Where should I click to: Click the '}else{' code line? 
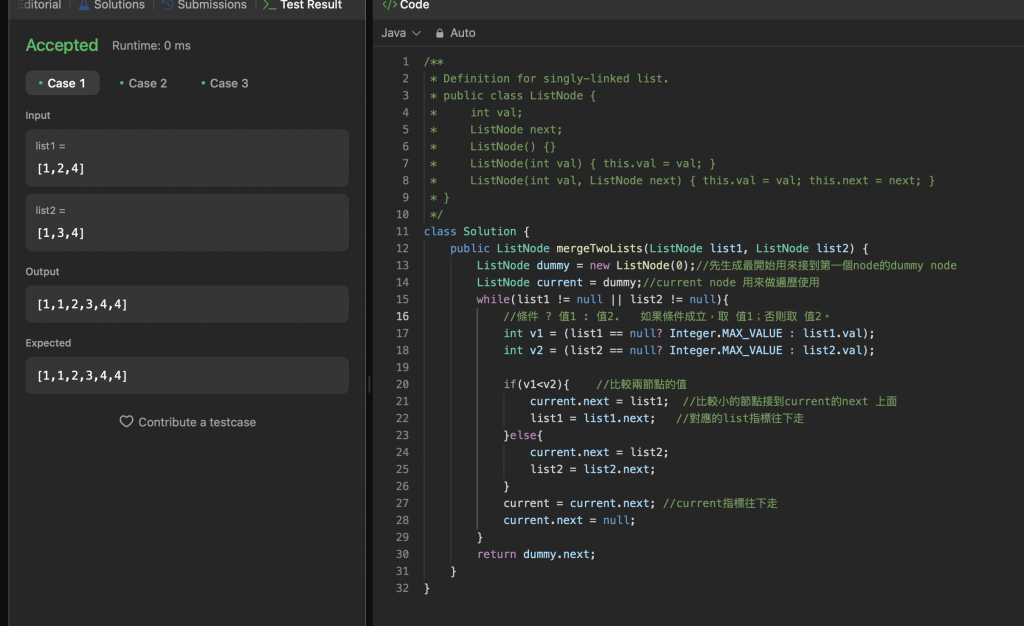pyautogui.click(x=522, y=435)
